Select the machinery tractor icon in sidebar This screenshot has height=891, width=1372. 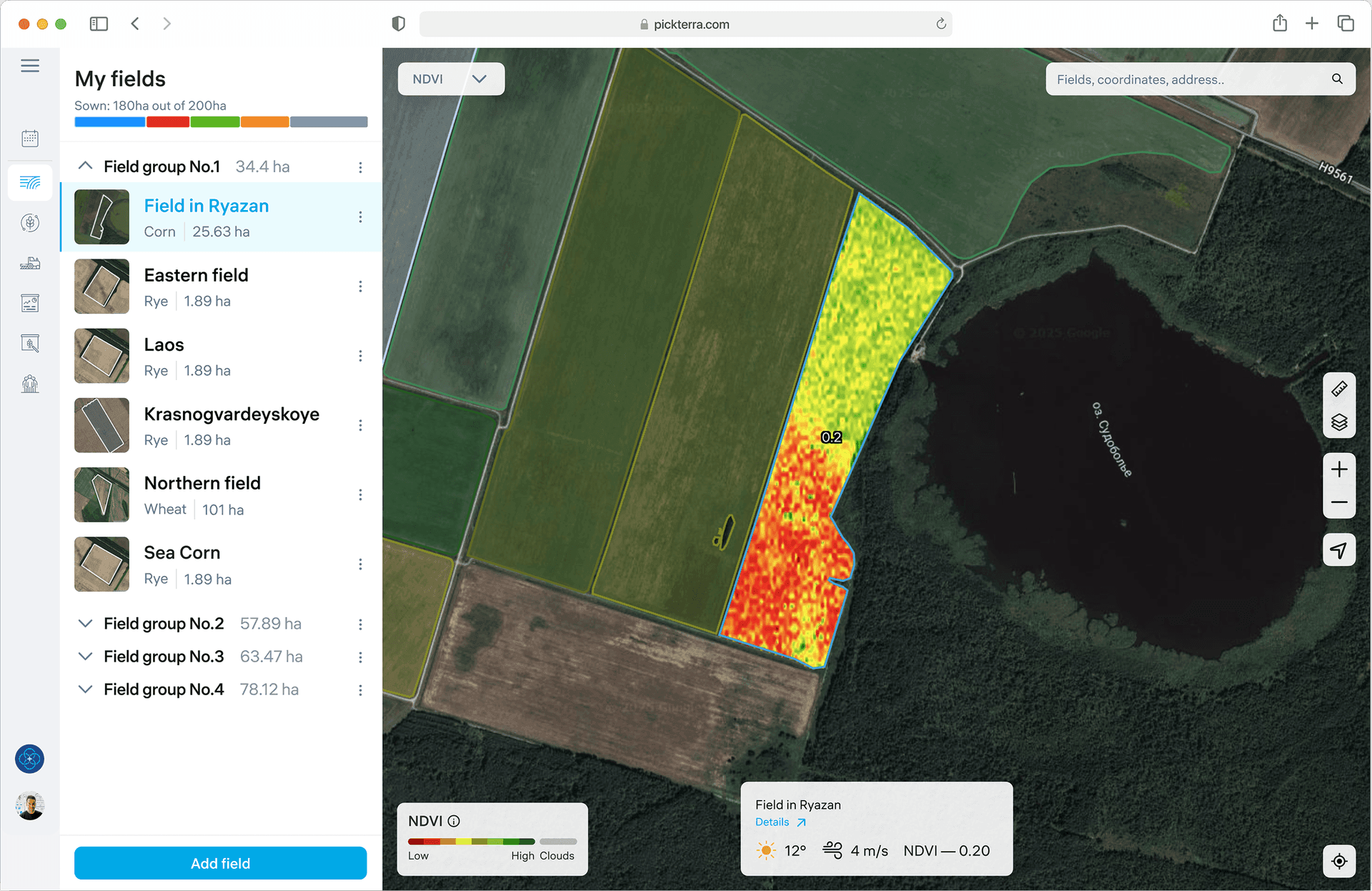29,263
